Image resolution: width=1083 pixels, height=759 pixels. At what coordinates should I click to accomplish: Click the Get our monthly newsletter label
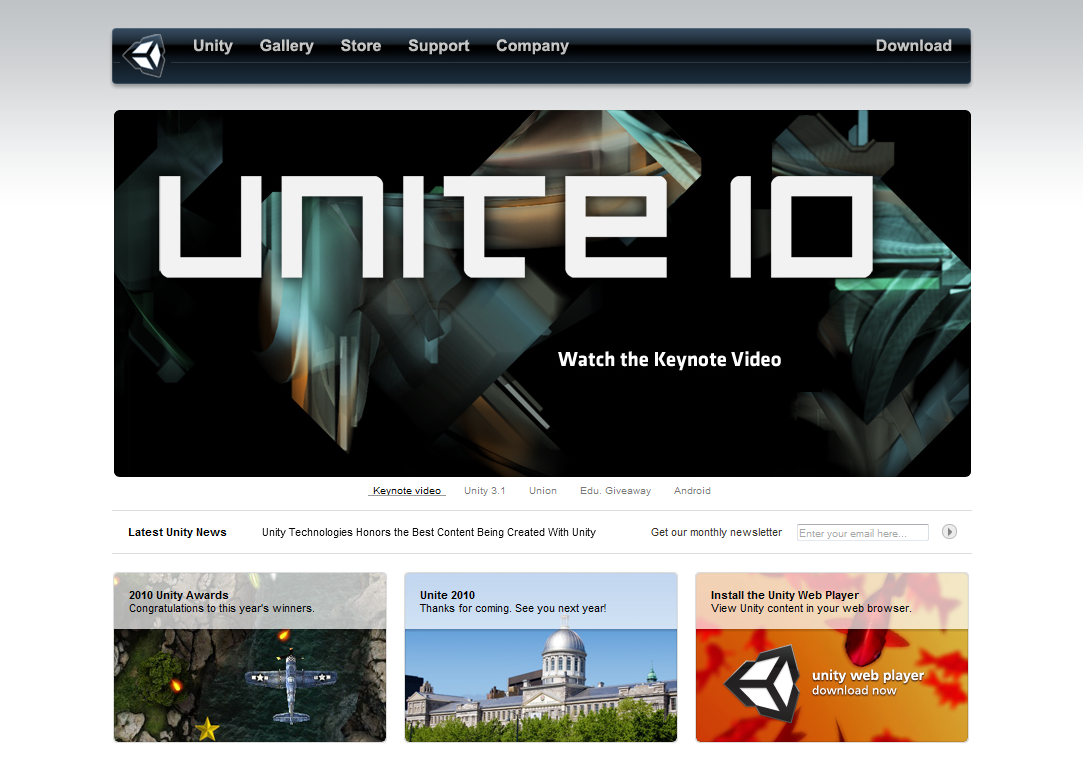click(x=716, y=532)
